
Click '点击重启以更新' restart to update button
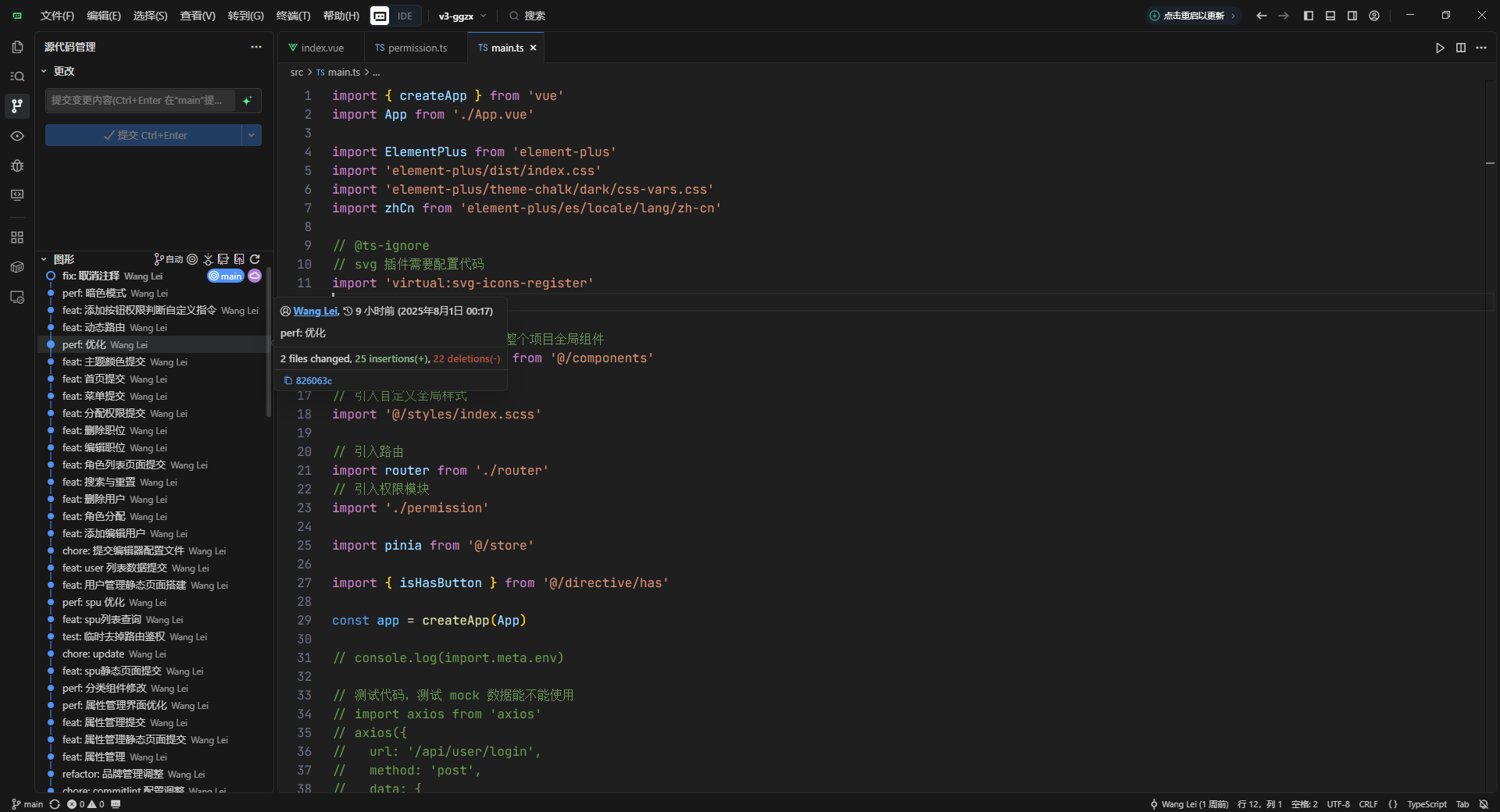[1193, 16]
